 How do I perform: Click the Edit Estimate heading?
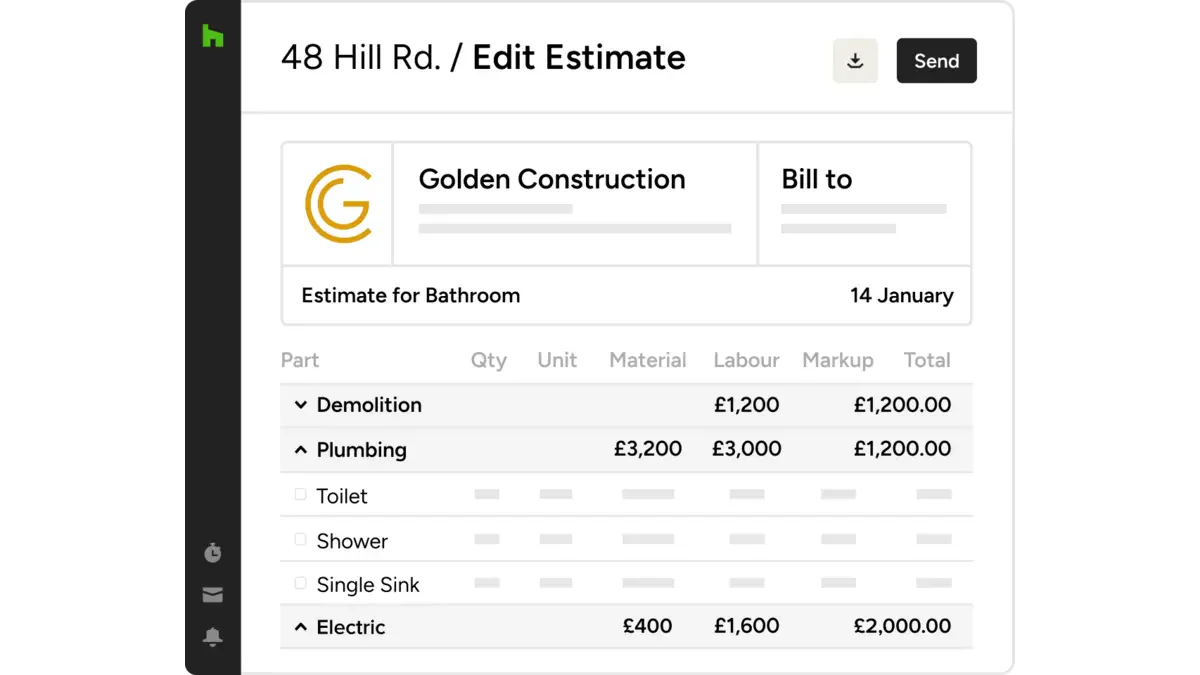click(x=579, y=58)
